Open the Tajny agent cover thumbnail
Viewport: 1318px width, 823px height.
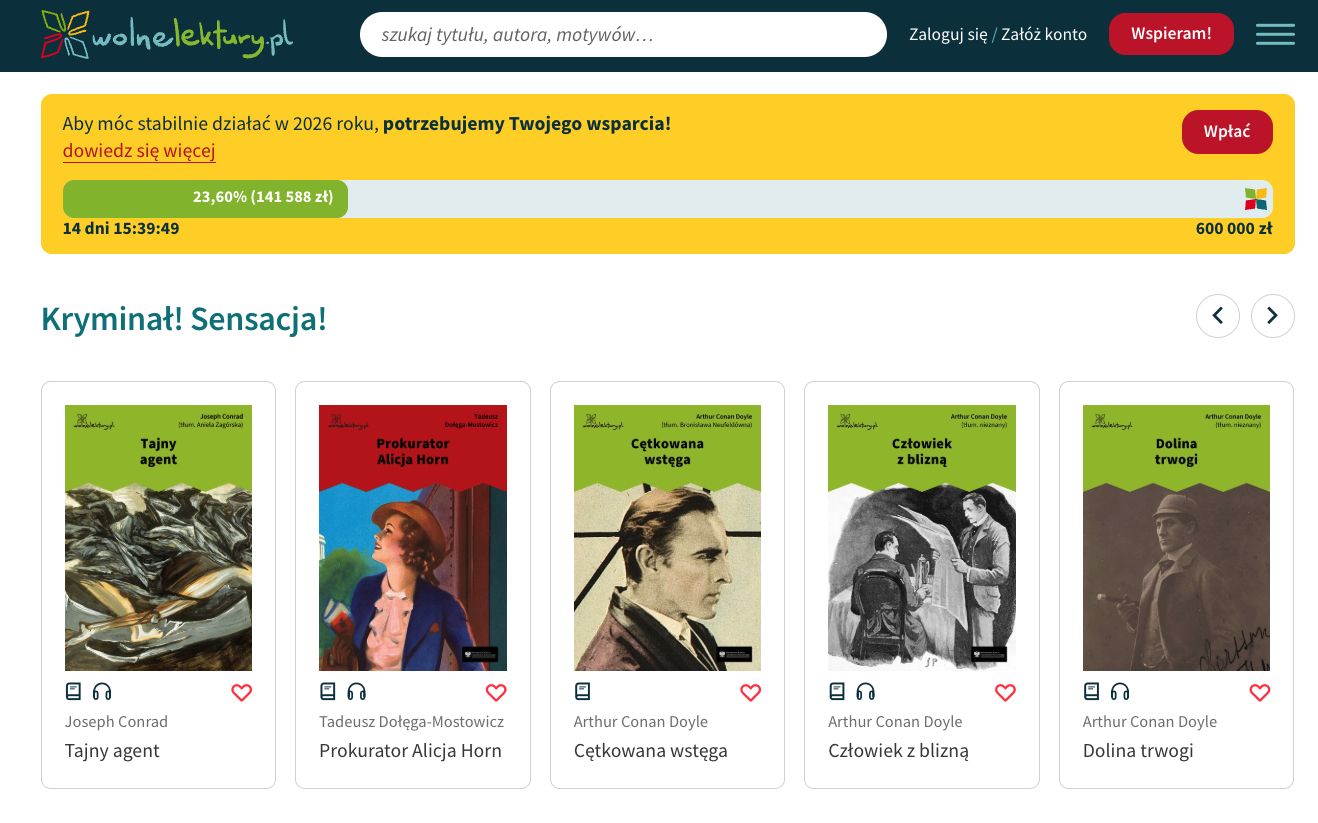[158, 538]
